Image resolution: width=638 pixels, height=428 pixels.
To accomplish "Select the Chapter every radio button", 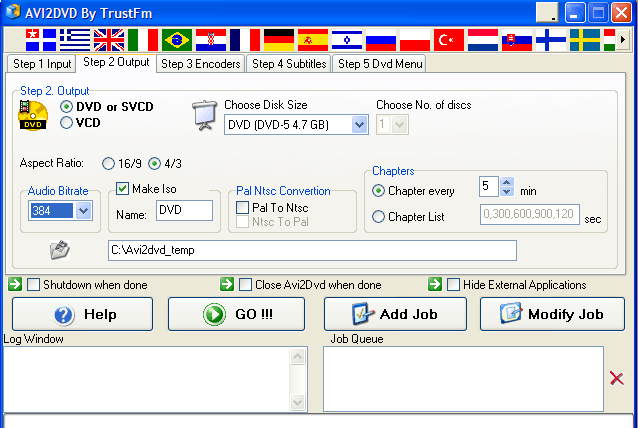I will (x=378, y=190).
